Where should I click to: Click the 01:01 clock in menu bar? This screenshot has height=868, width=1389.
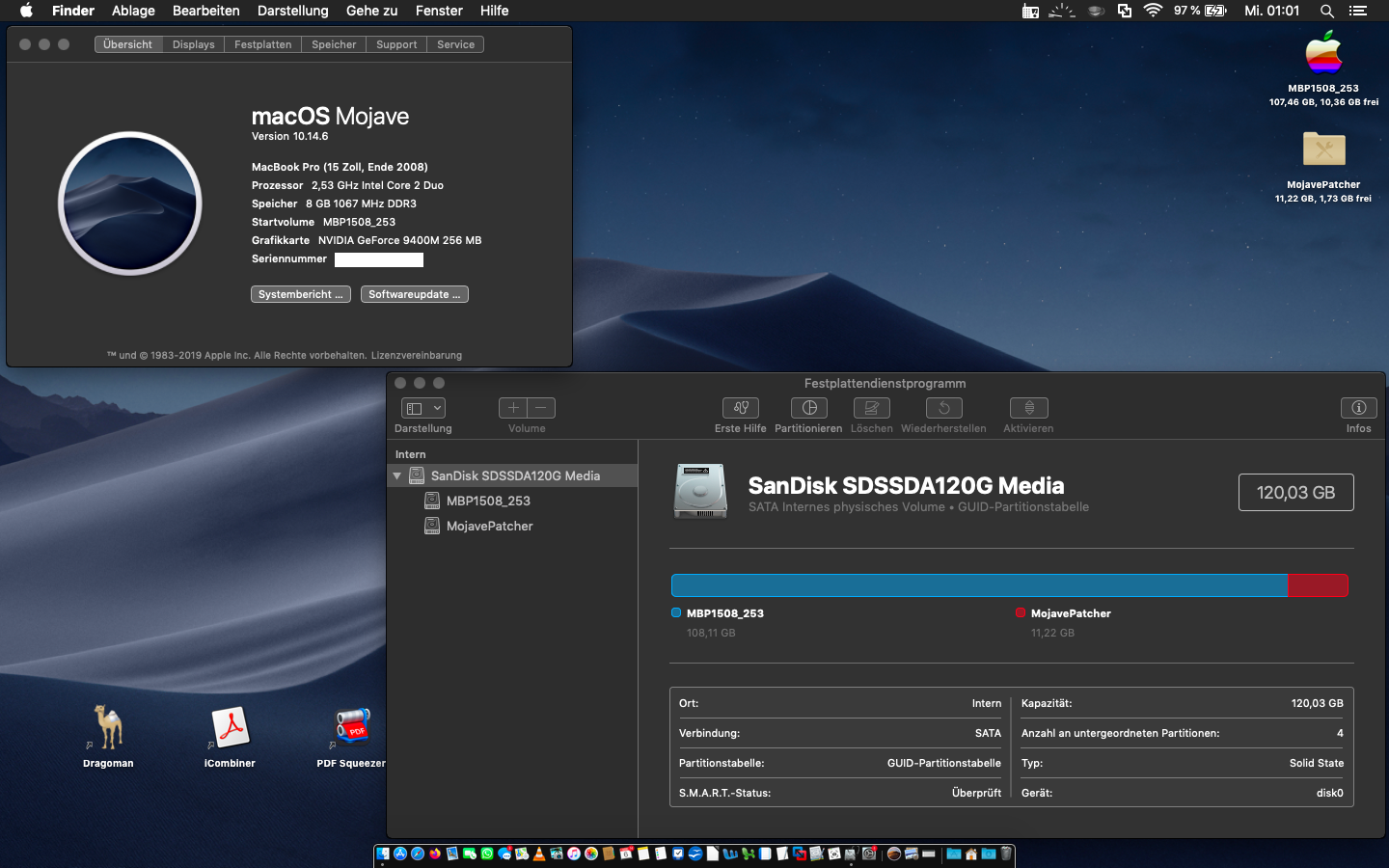coord(1272,11)
